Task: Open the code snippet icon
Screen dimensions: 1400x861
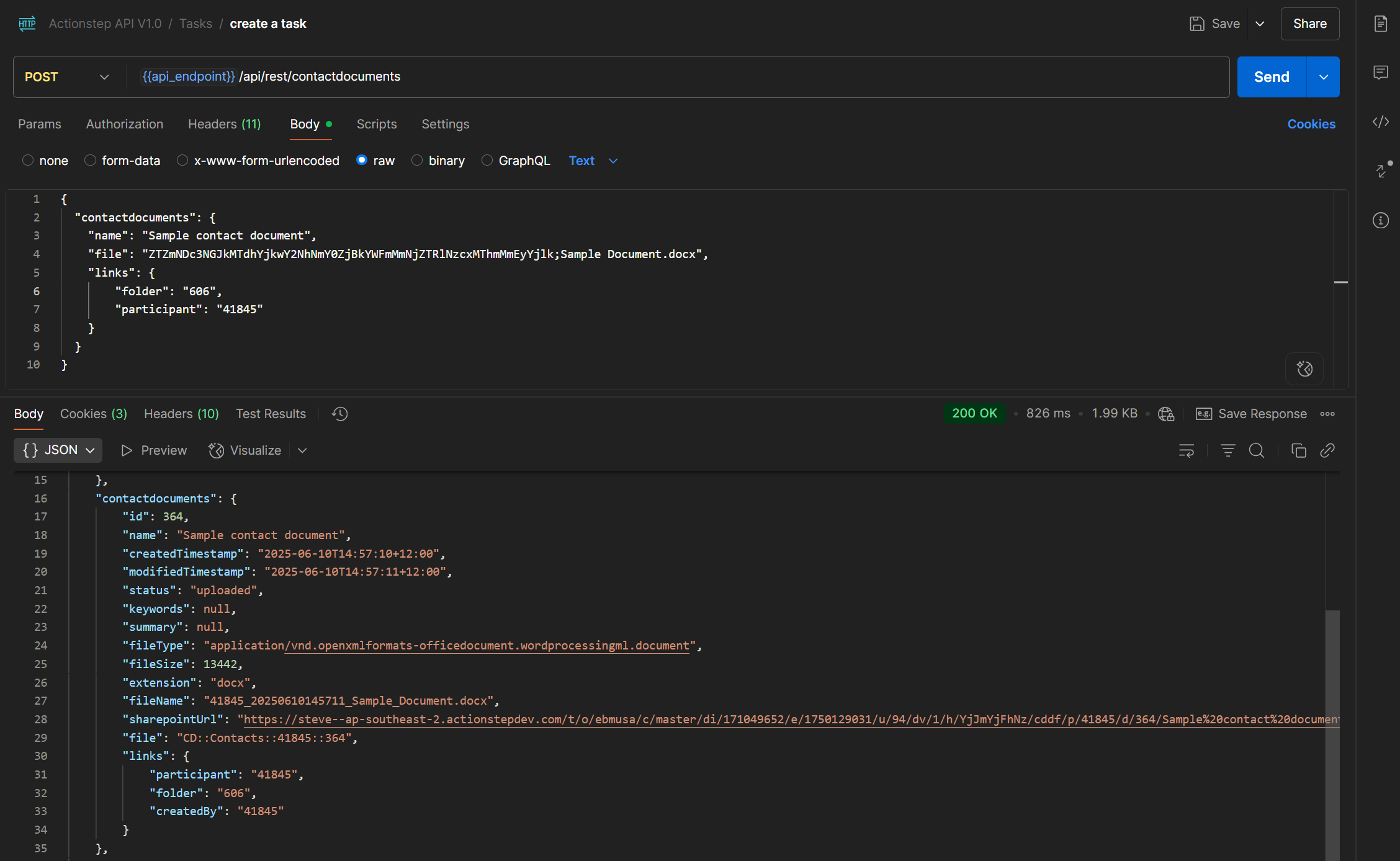Action: pyautogui.click(x=1381, y=122)
